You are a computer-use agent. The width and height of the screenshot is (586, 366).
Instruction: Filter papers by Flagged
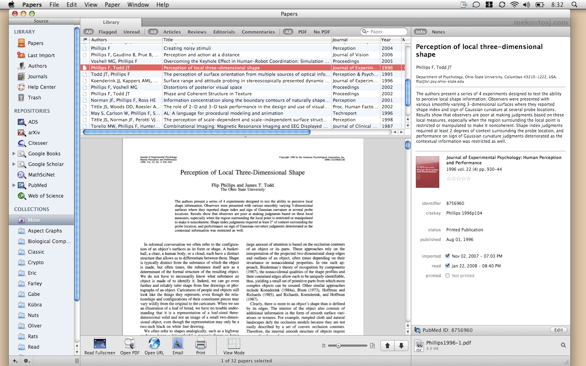pyautogui.click(x=108, y=32)
